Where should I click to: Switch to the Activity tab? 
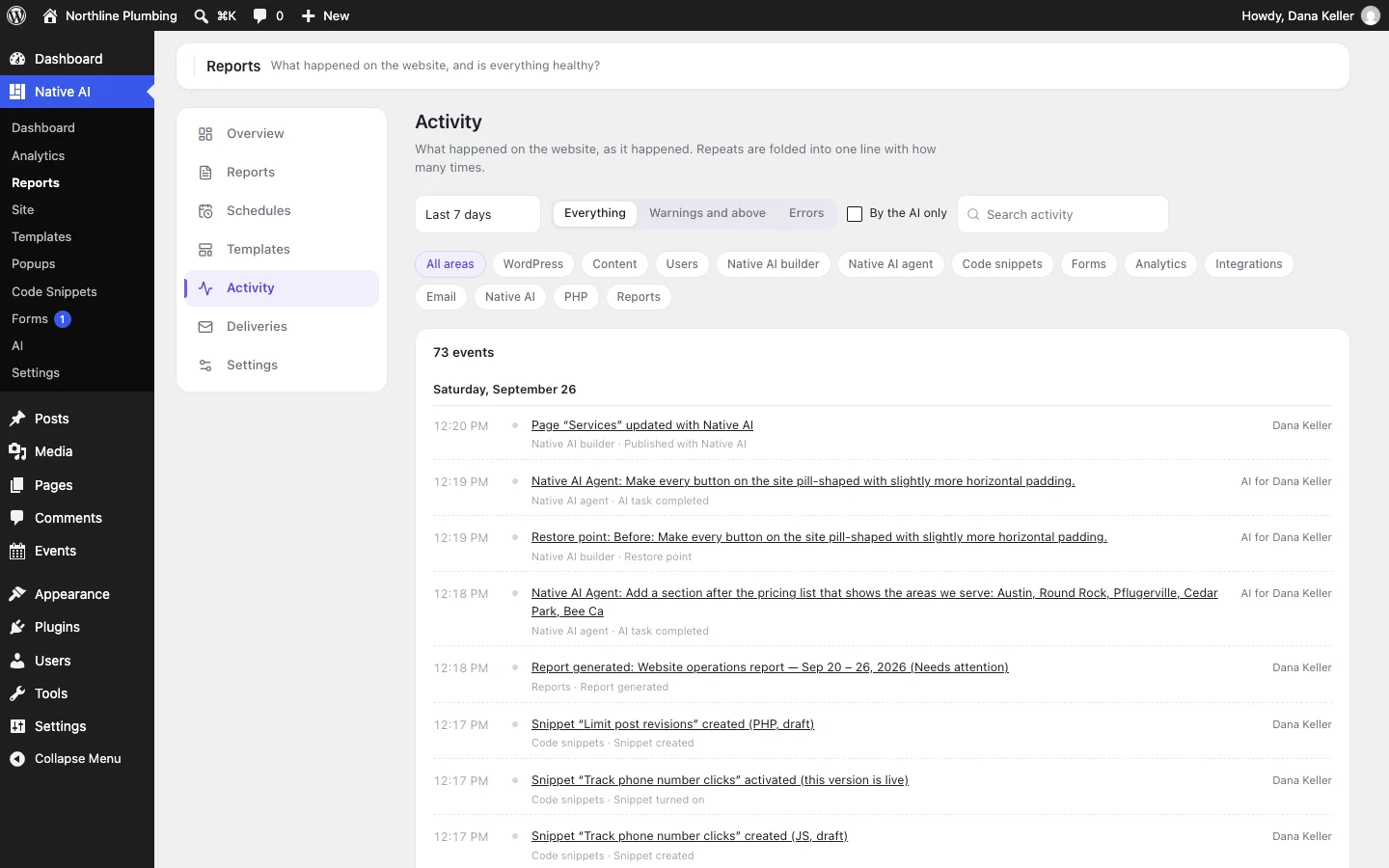point(282,288)
